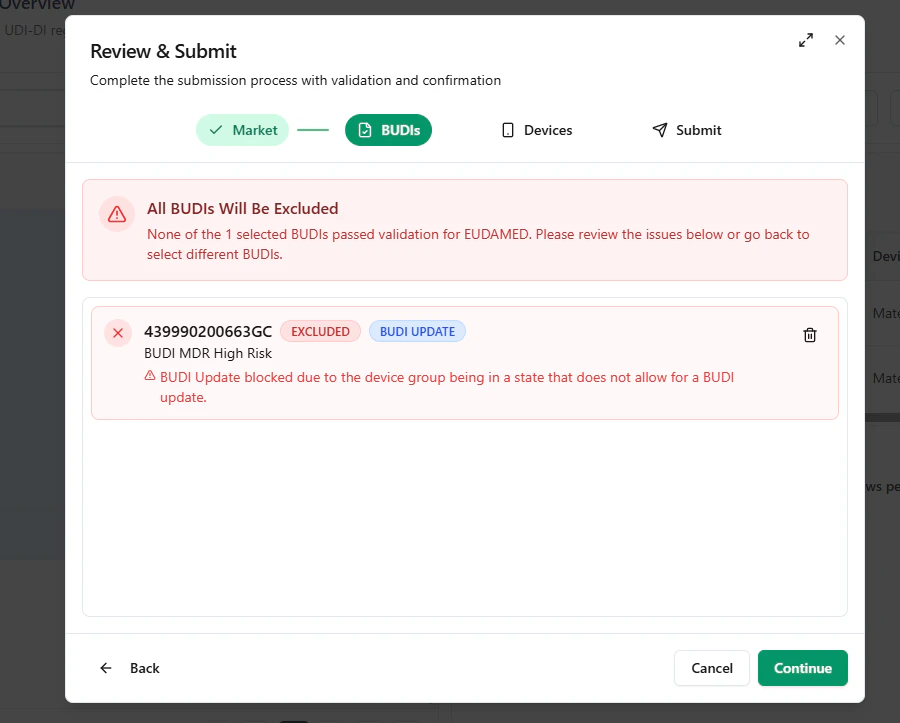900x723 pixels.
Task: Expand the dialog to full screen
Action: click(x=806, y=40)
